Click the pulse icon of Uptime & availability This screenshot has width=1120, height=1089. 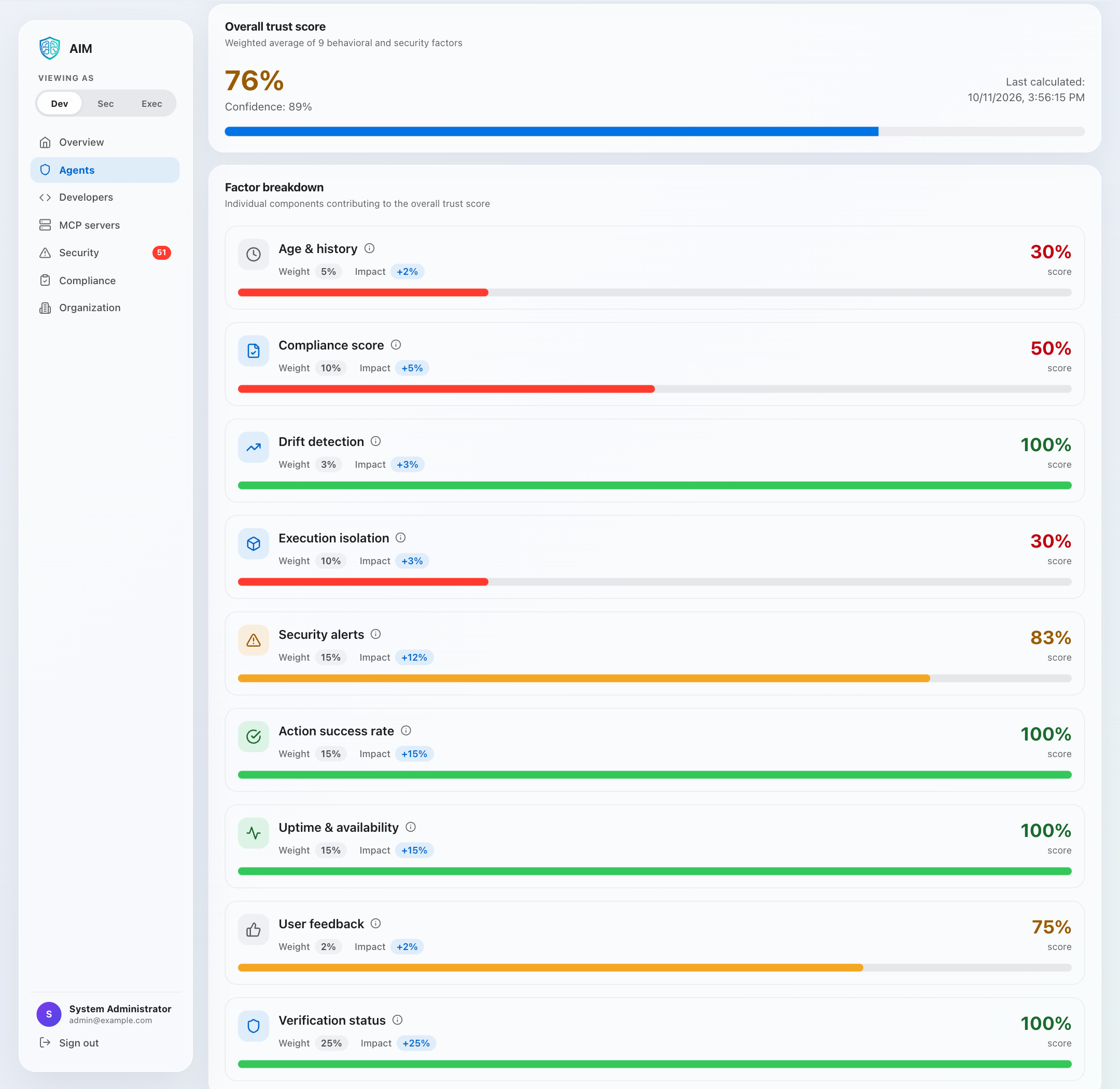tap(254, 833)
